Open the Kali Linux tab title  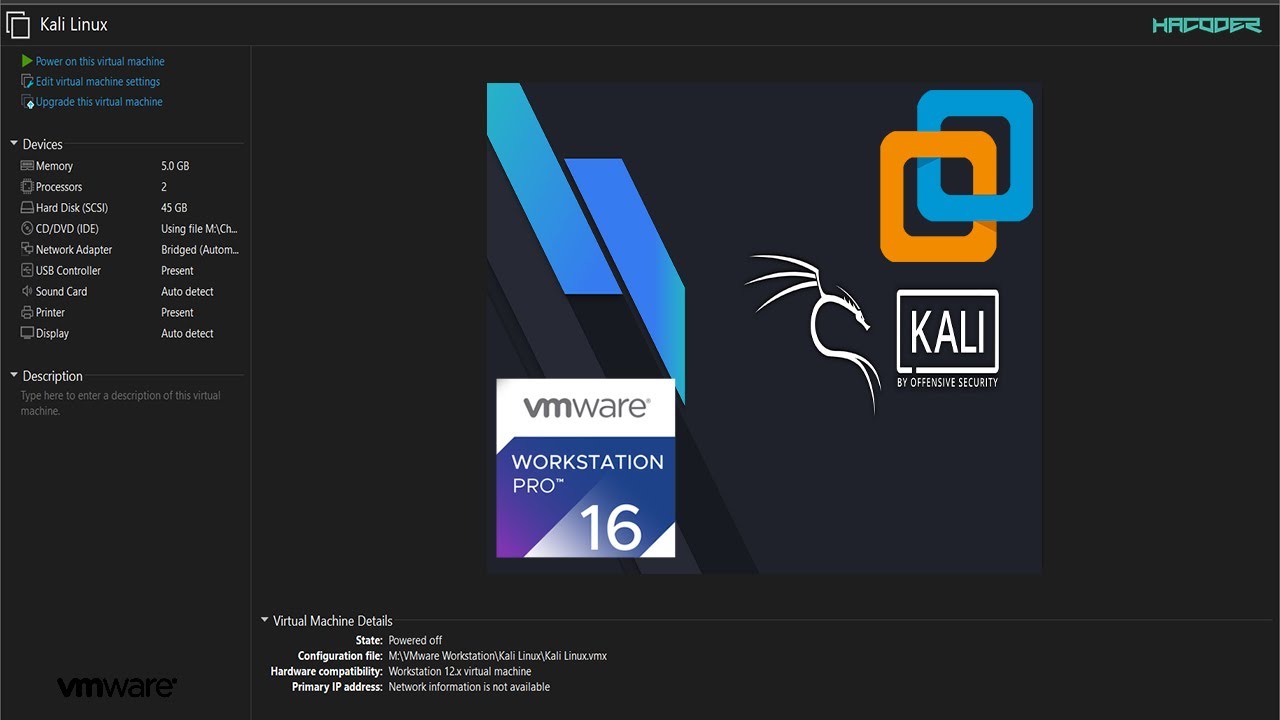(73, 24)
